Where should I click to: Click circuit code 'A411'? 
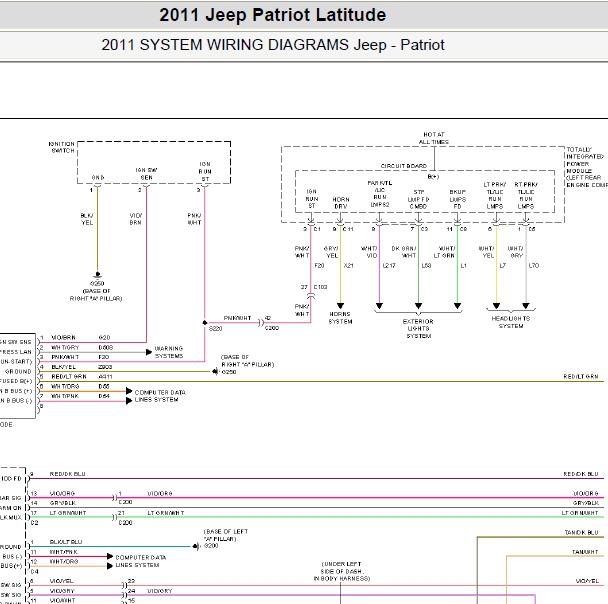(x=105, y=376)
